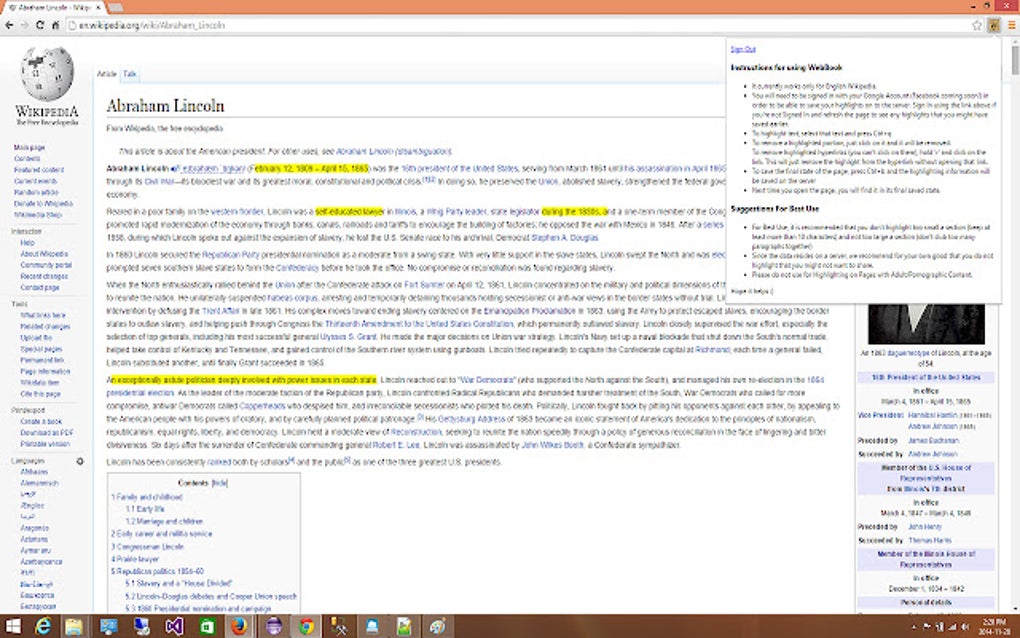Go to Family and childhood section
Image resolution: width=1020 pixels, height=638 pixels.
pyautogui.click(x=147, y=497)
